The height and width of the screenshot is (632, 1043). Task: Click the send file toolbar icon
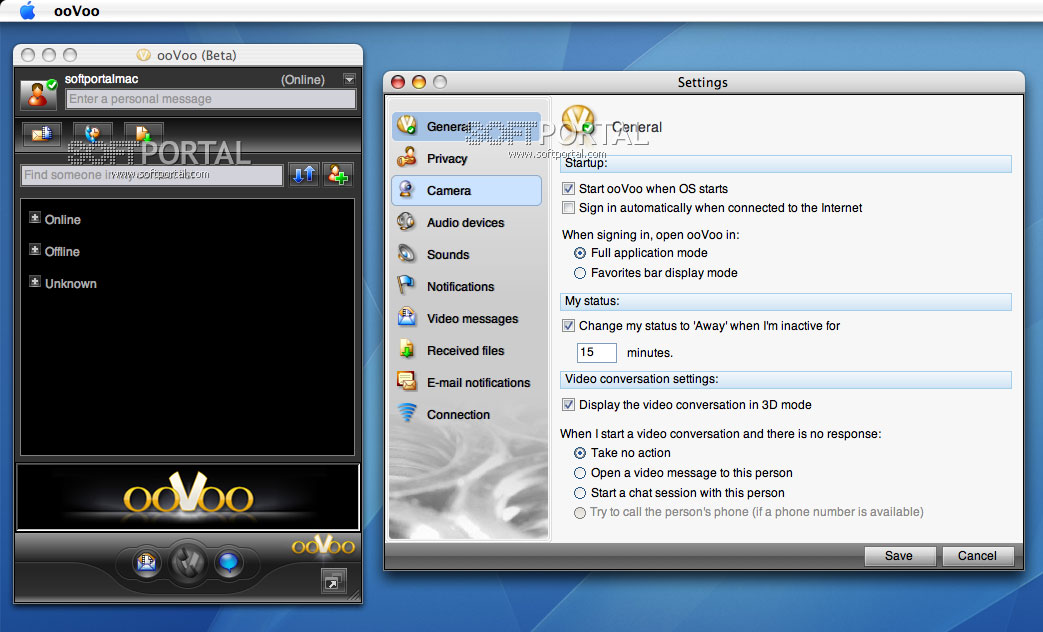[143, 134]
